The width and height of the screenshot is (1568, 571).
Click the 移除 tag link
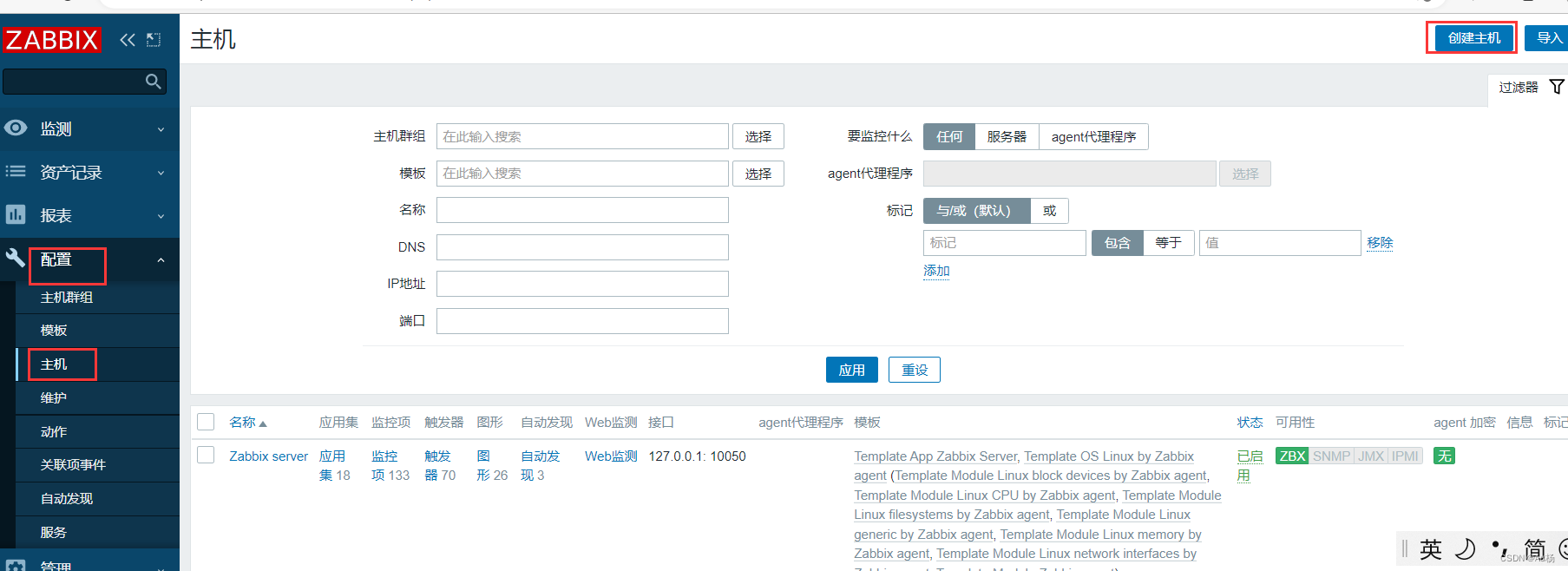pyautogui.click(x=1380, y=243)
